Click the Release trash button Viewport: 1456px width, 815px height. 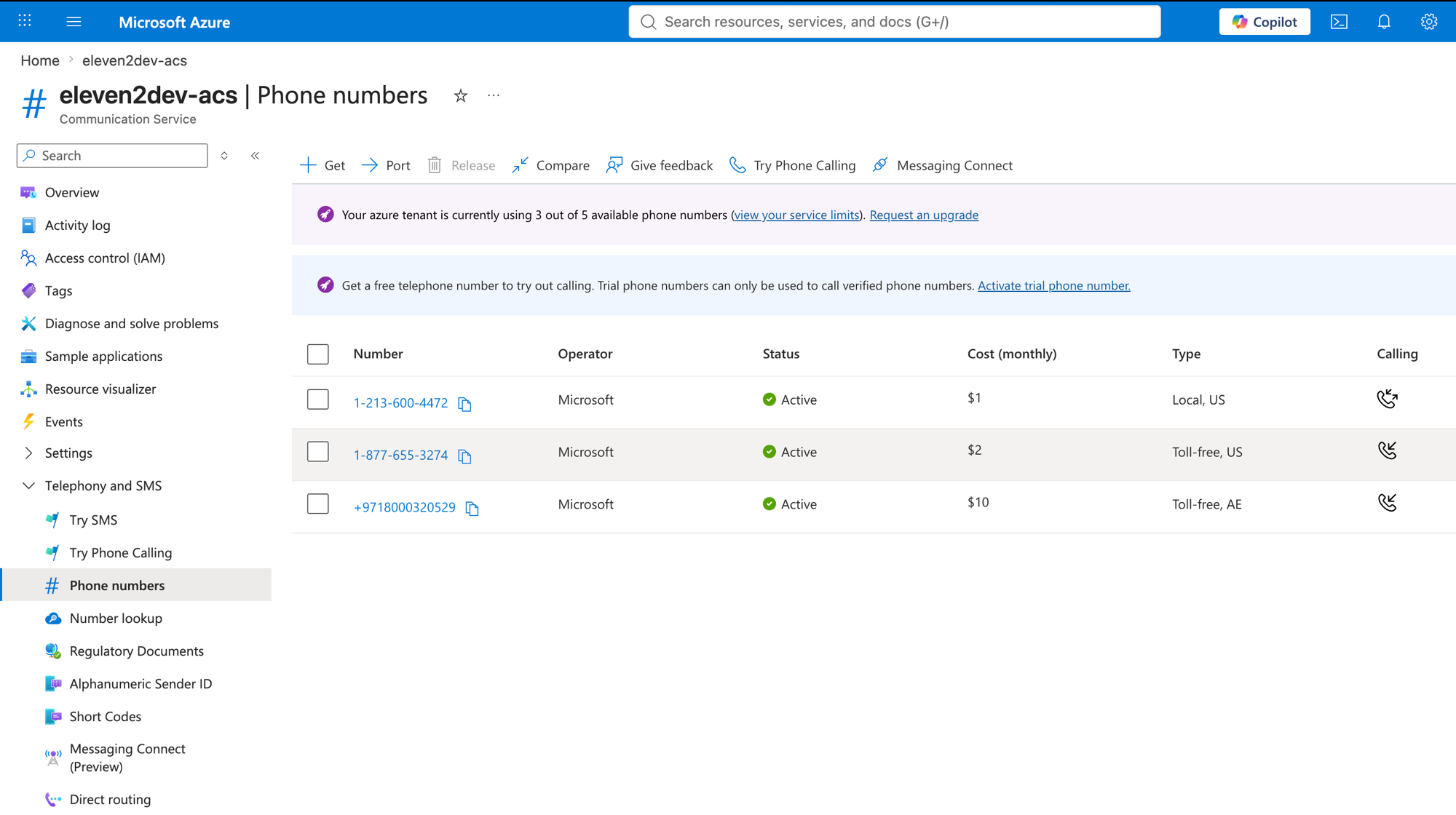click(x=461, y=165)
